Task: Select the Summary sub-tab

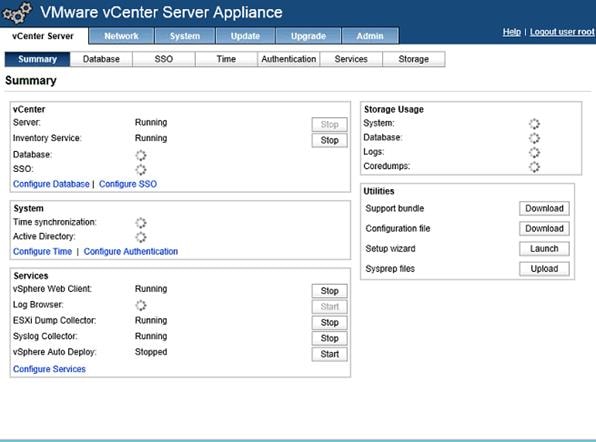Action: pyautogui.click(x=37, y=59)
